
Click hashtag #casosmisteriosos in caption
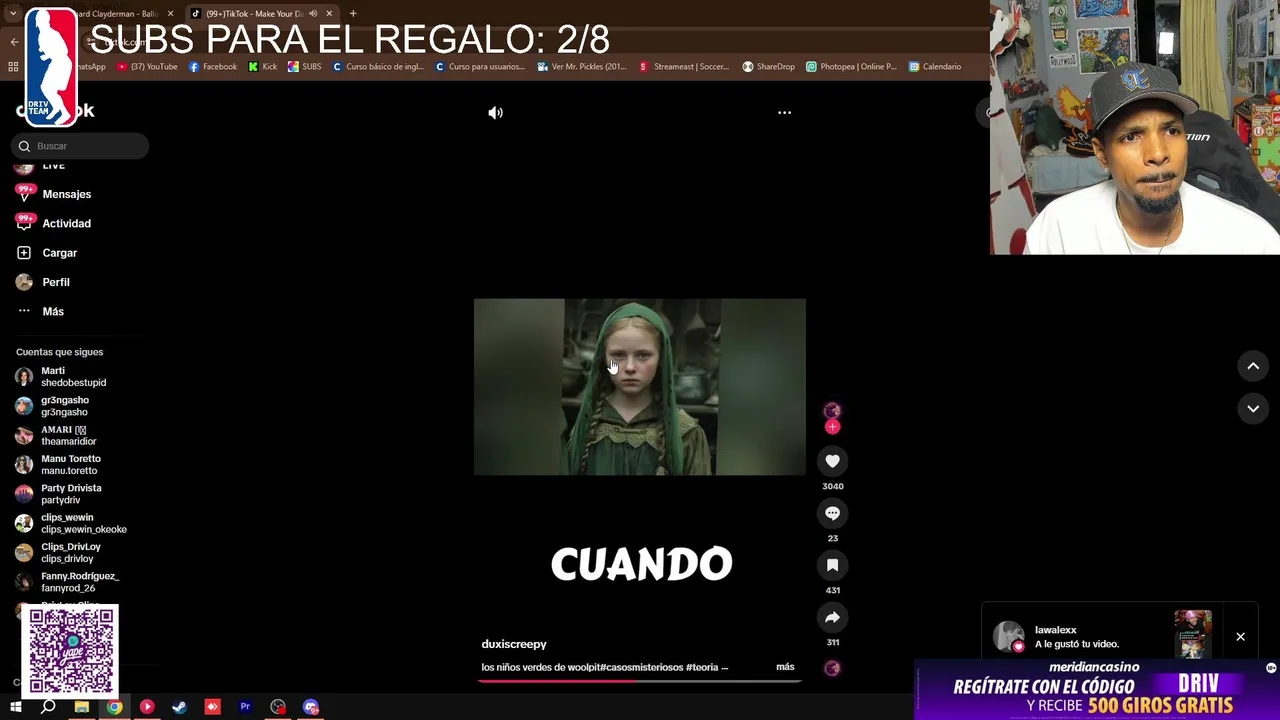(641, 667)
